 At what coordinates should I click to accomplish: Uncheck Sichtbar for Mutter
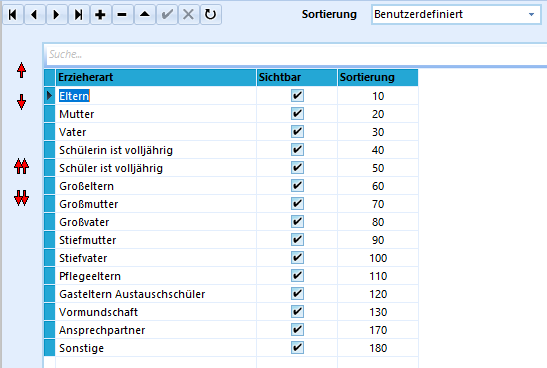tap(297, 114)
